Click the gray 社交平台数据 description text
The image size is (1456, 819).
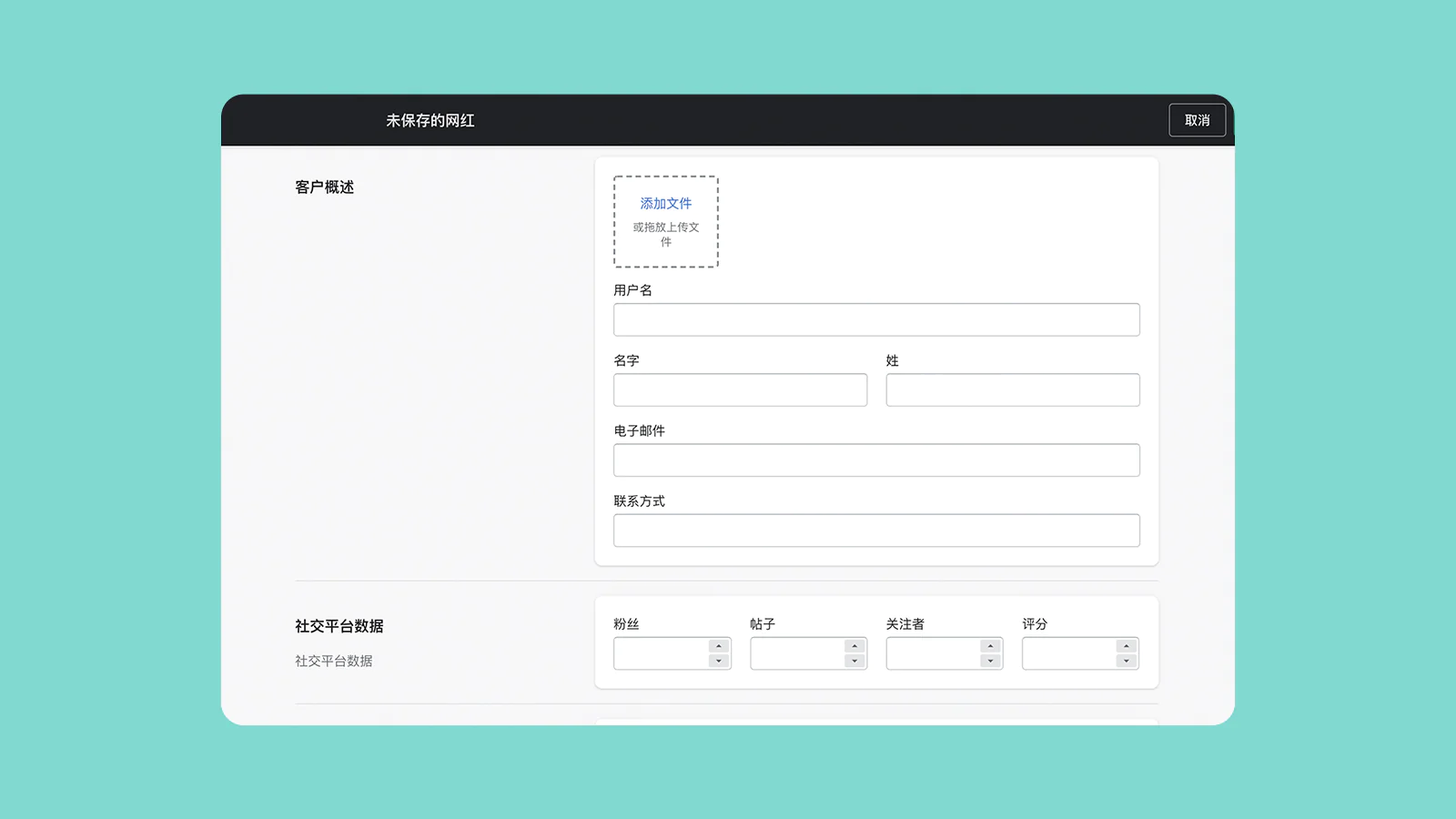tap(334, 661)
